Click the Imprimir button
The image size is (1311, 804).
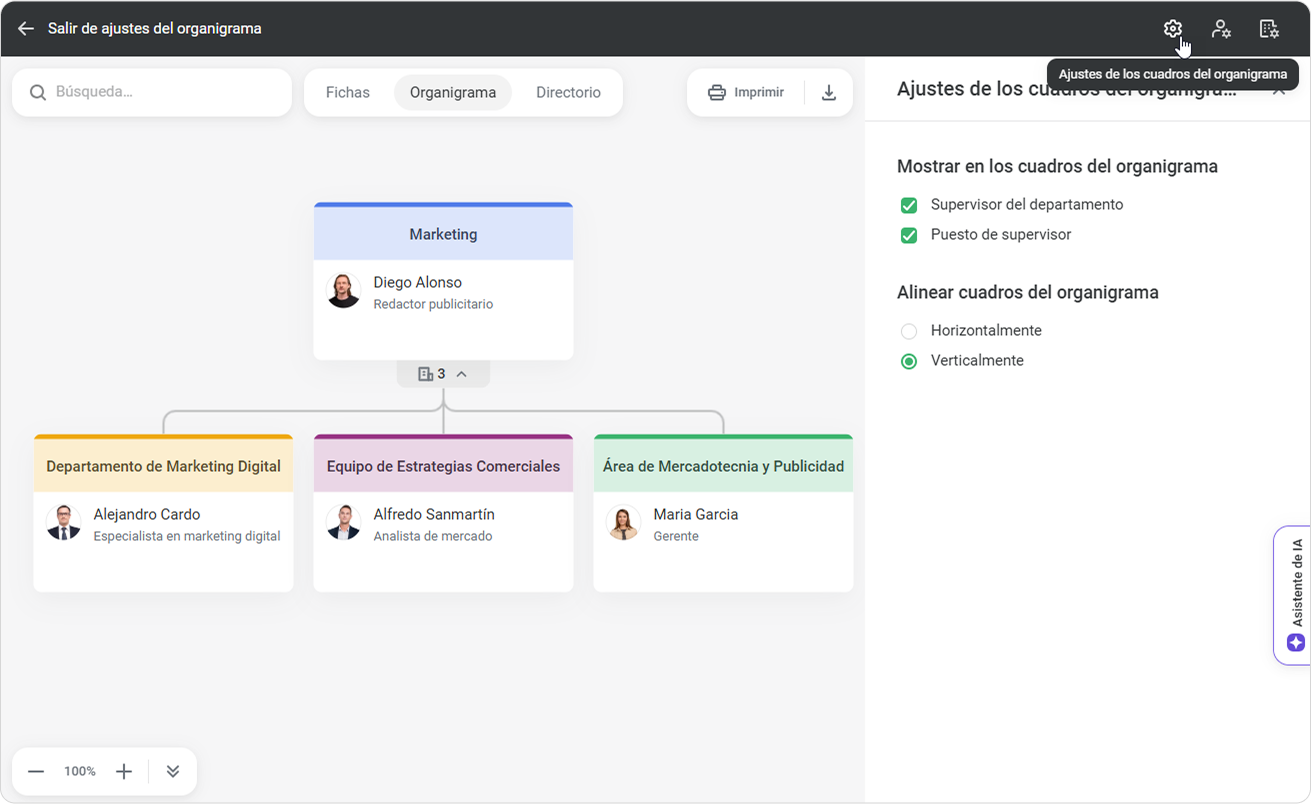[746, 93]
